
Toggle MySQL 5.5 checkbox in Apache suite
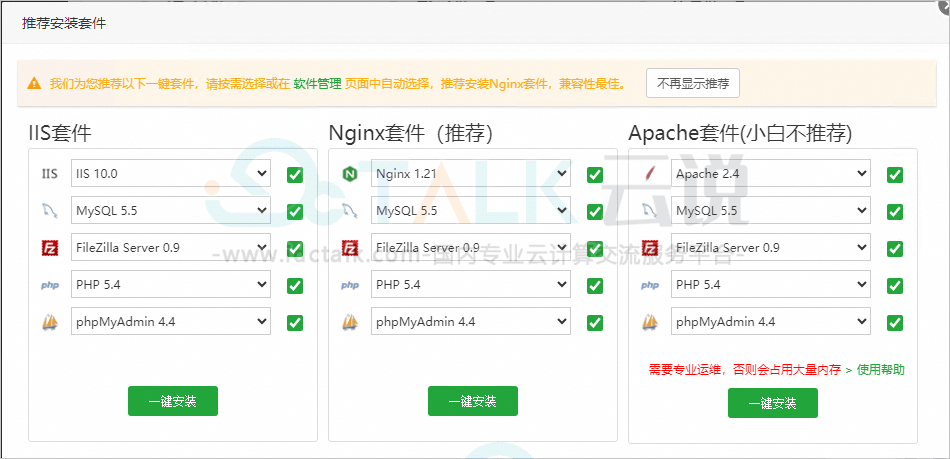[895, 211]
